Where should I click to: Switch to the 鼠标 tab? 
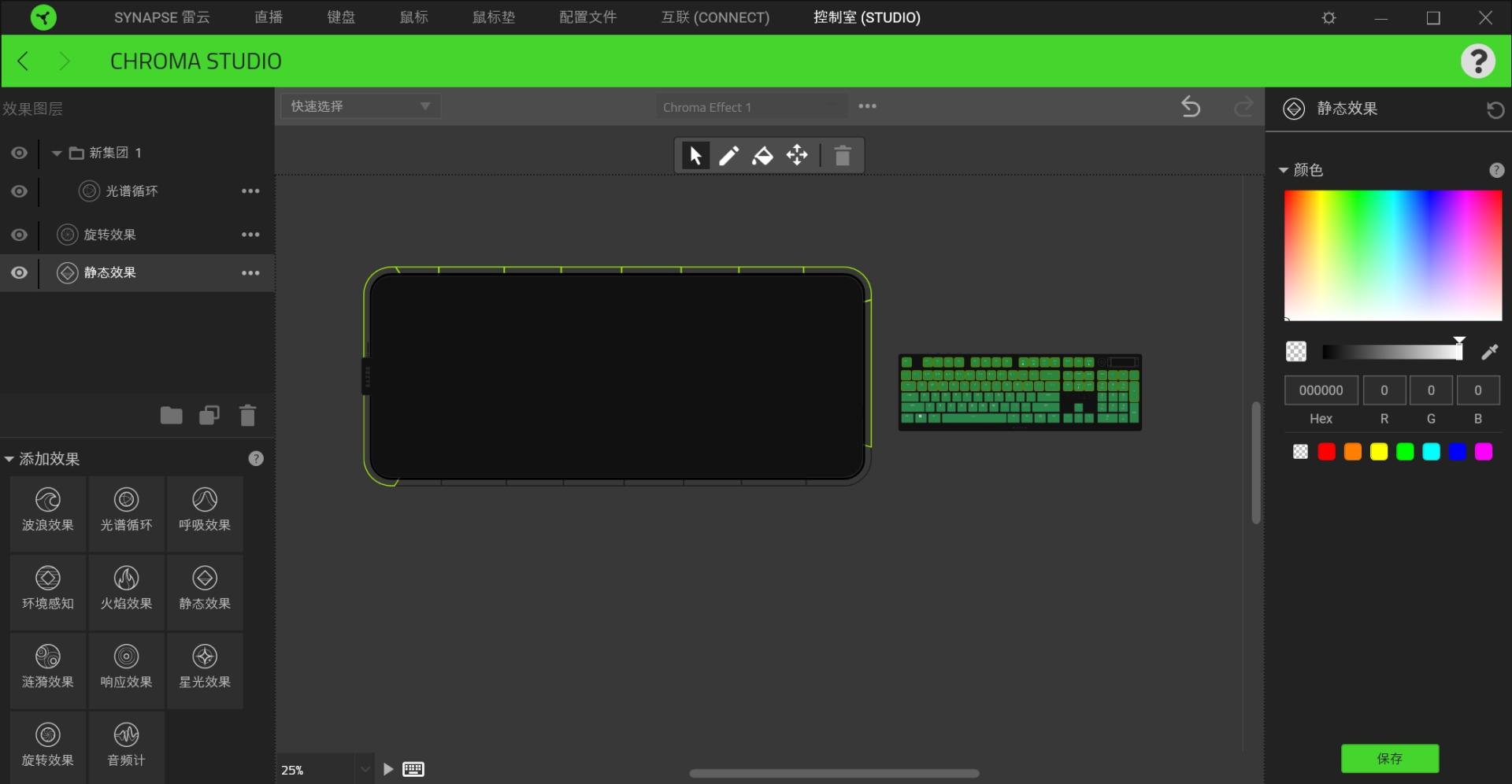click(x=414, y=17)
